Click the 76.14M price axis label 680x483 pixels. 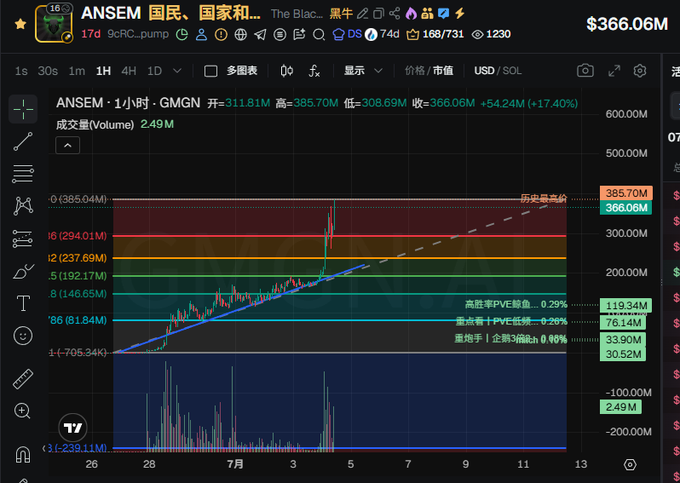(623, 323)
